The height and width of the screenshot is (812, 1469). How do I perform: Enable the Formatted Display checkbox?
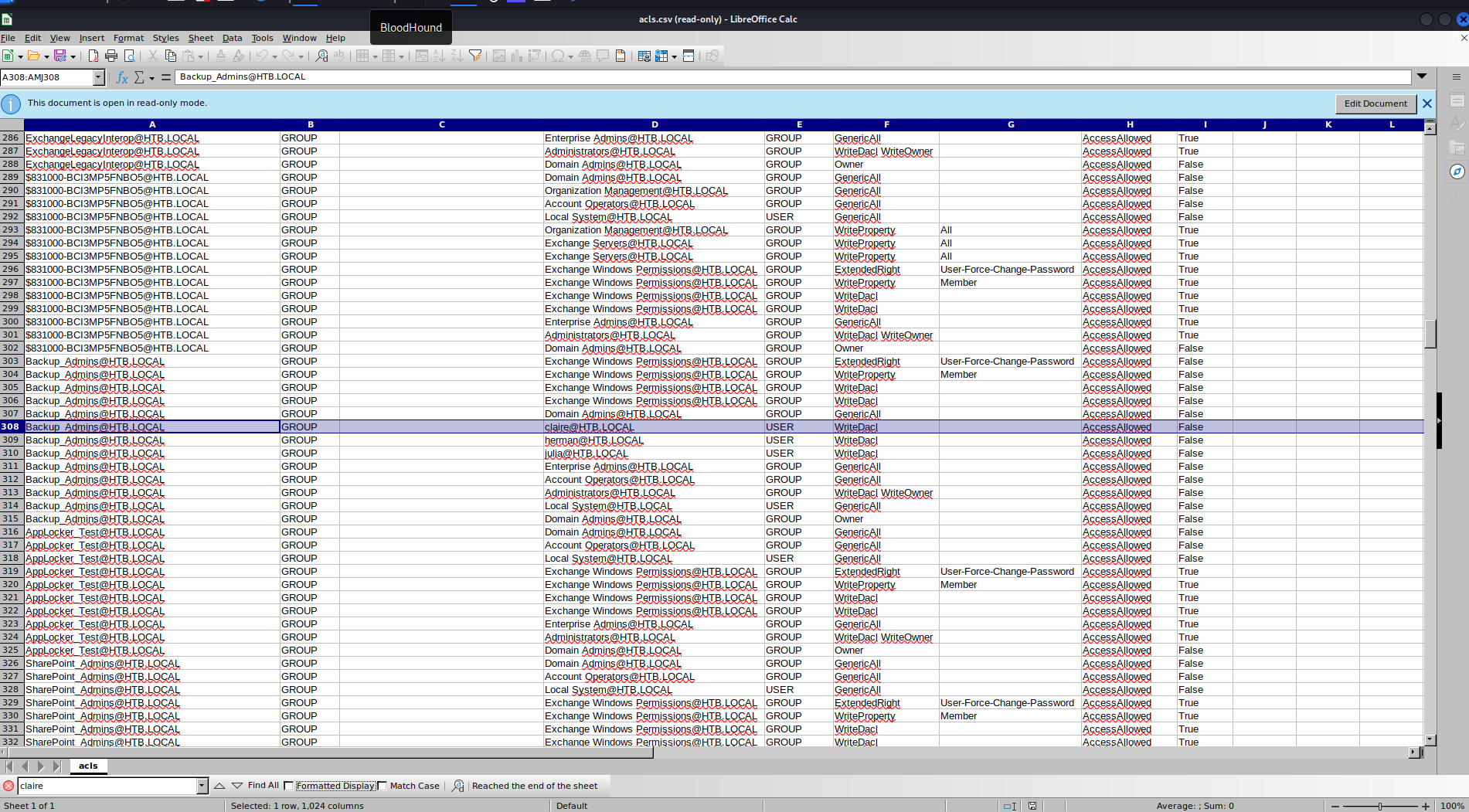pyautogui.click(x=289, y=786)
